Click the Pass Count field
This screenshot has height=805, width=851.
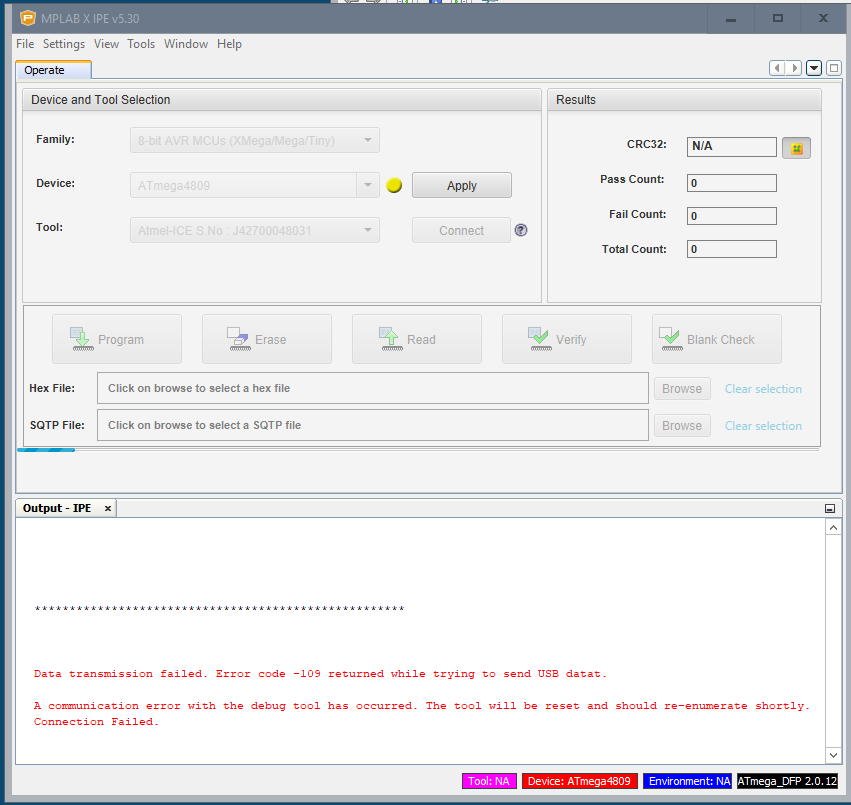click(x=732, y=183)
